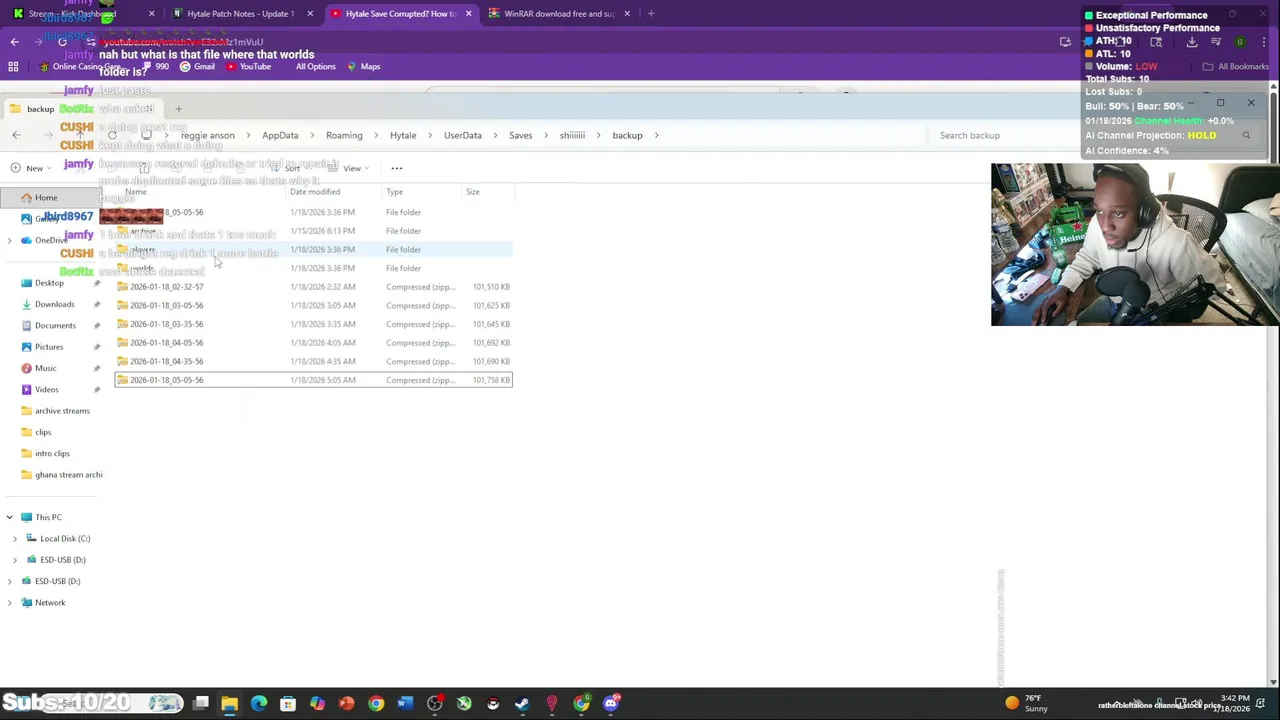Image resolution: width=1280 pixels, height=720 pixels.
Task: Open File Explorer from the taskbar
Action: pos(229,704)
